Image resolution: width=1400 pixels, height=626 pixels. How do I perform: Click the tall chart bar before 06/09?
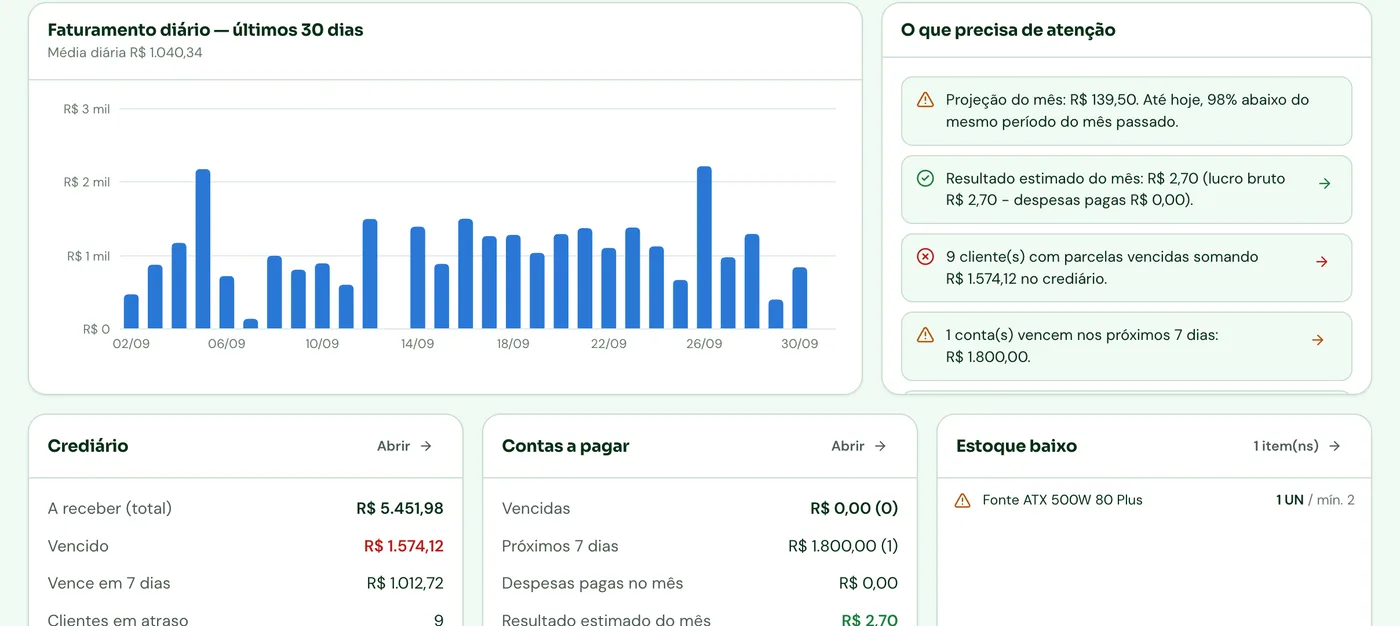203,249
